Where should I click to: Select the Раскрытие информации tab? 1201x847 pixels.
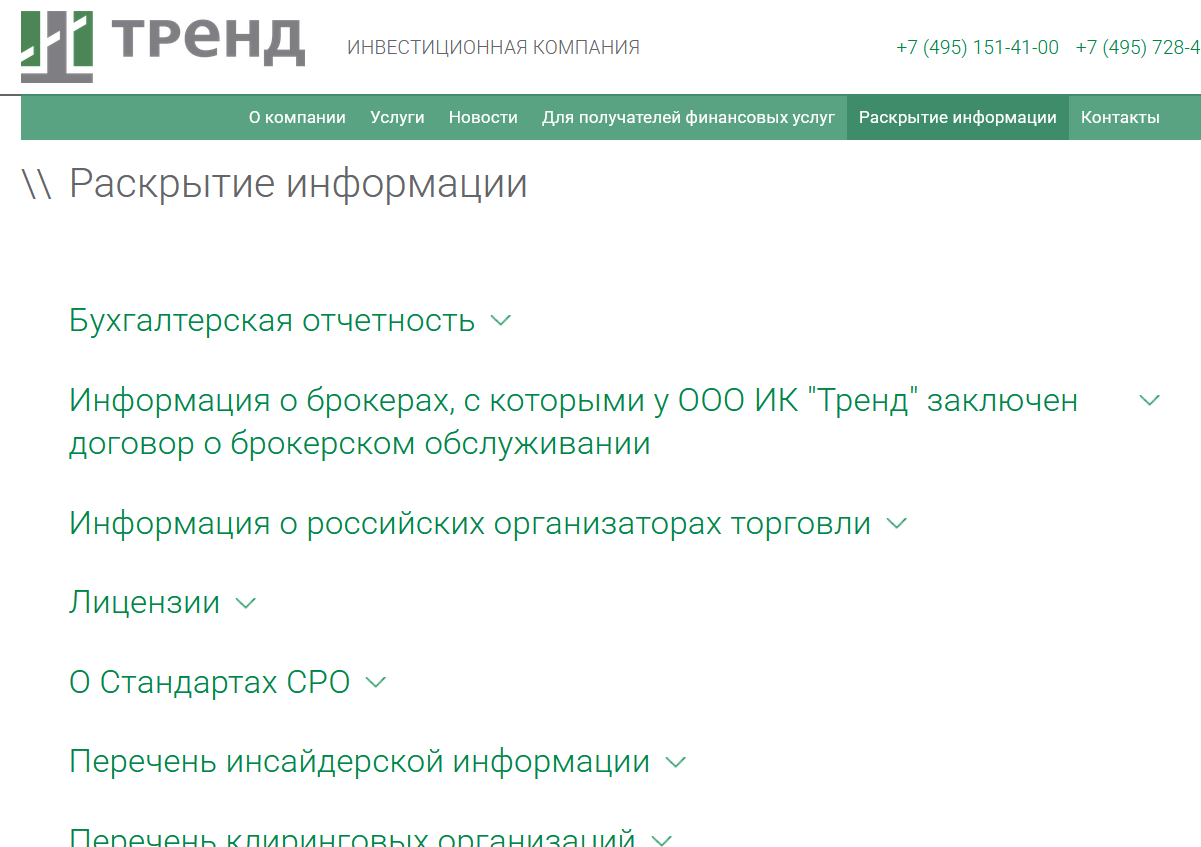[958, 118]
